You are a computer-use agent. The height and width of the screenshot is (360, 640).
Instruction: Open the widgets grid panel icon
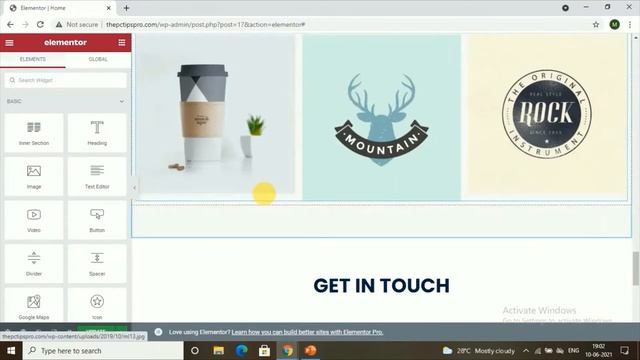pos(122,42)
